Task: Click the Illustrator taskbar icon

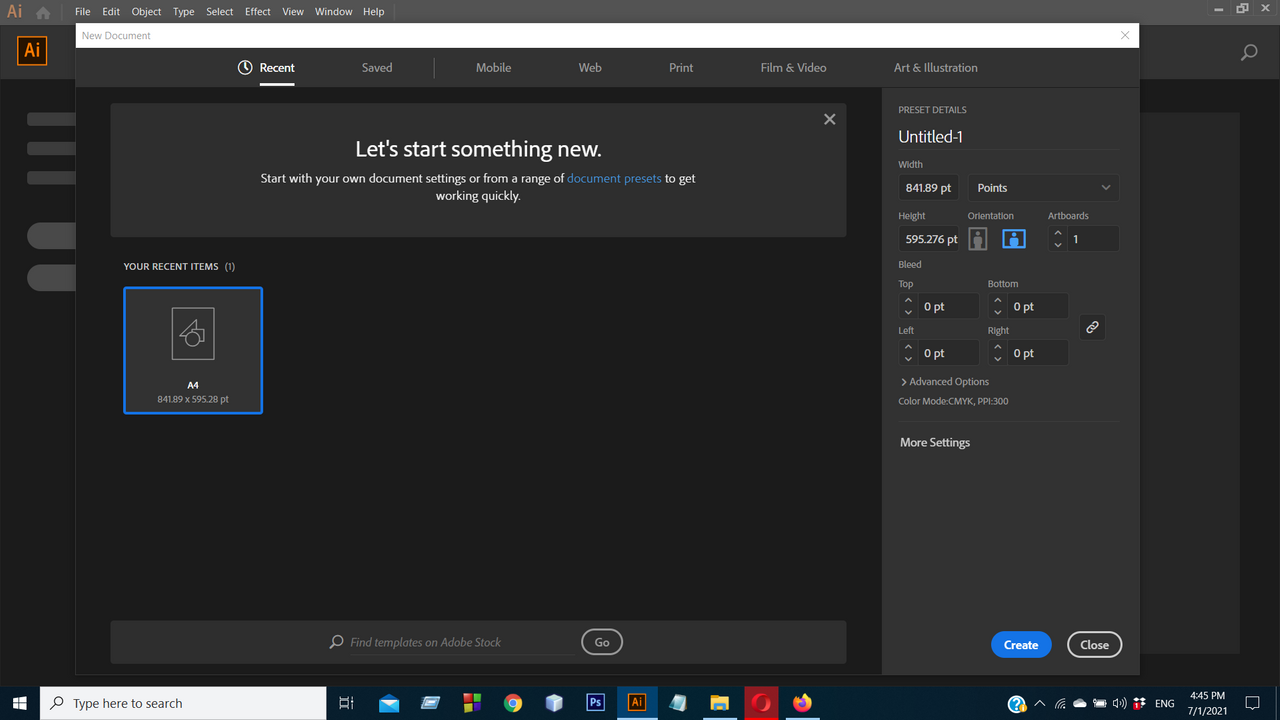Action: point(636,703)
